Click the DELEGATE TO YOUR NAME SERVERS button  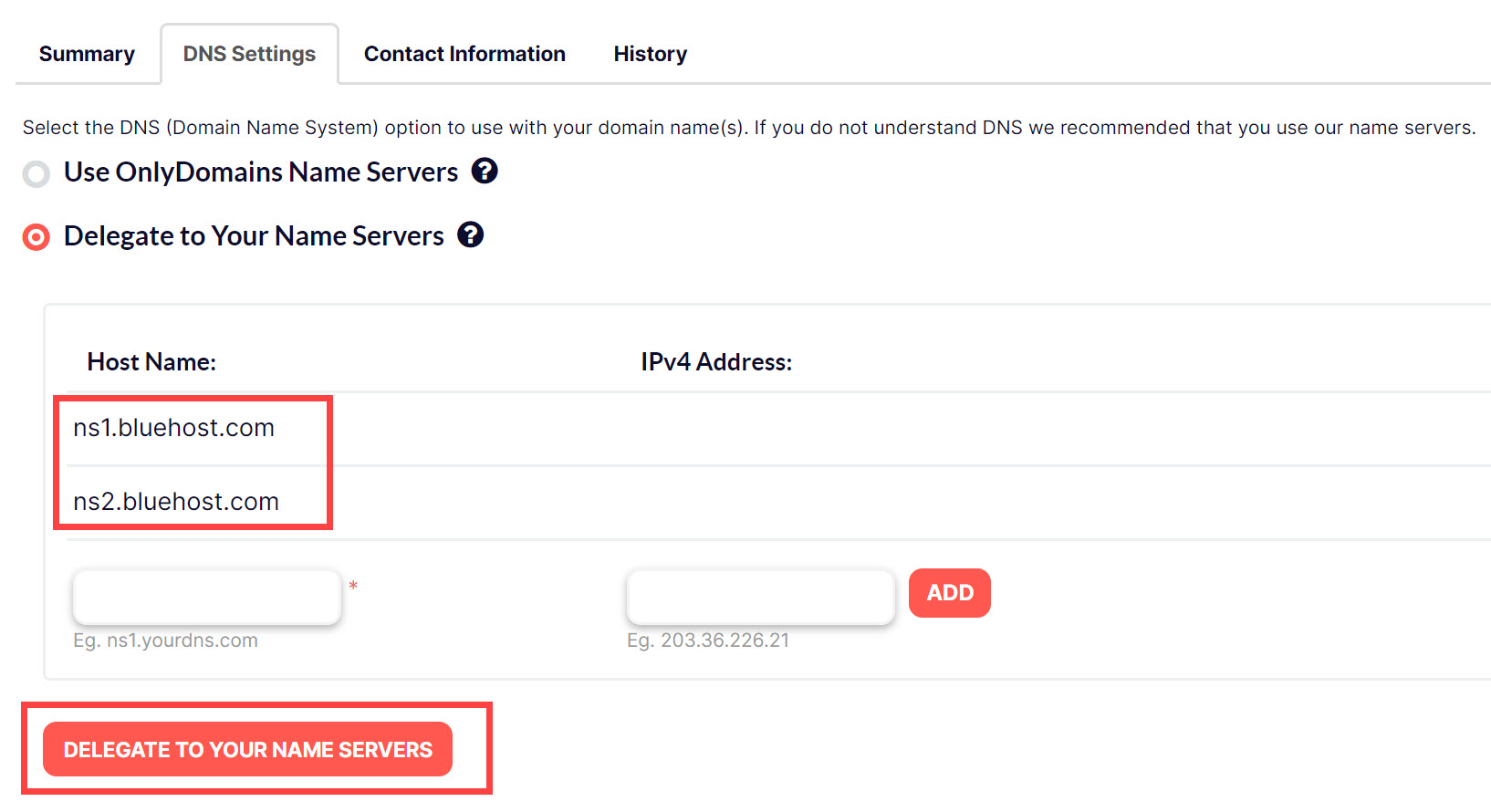pyautogui.click(x=247, y=749)
